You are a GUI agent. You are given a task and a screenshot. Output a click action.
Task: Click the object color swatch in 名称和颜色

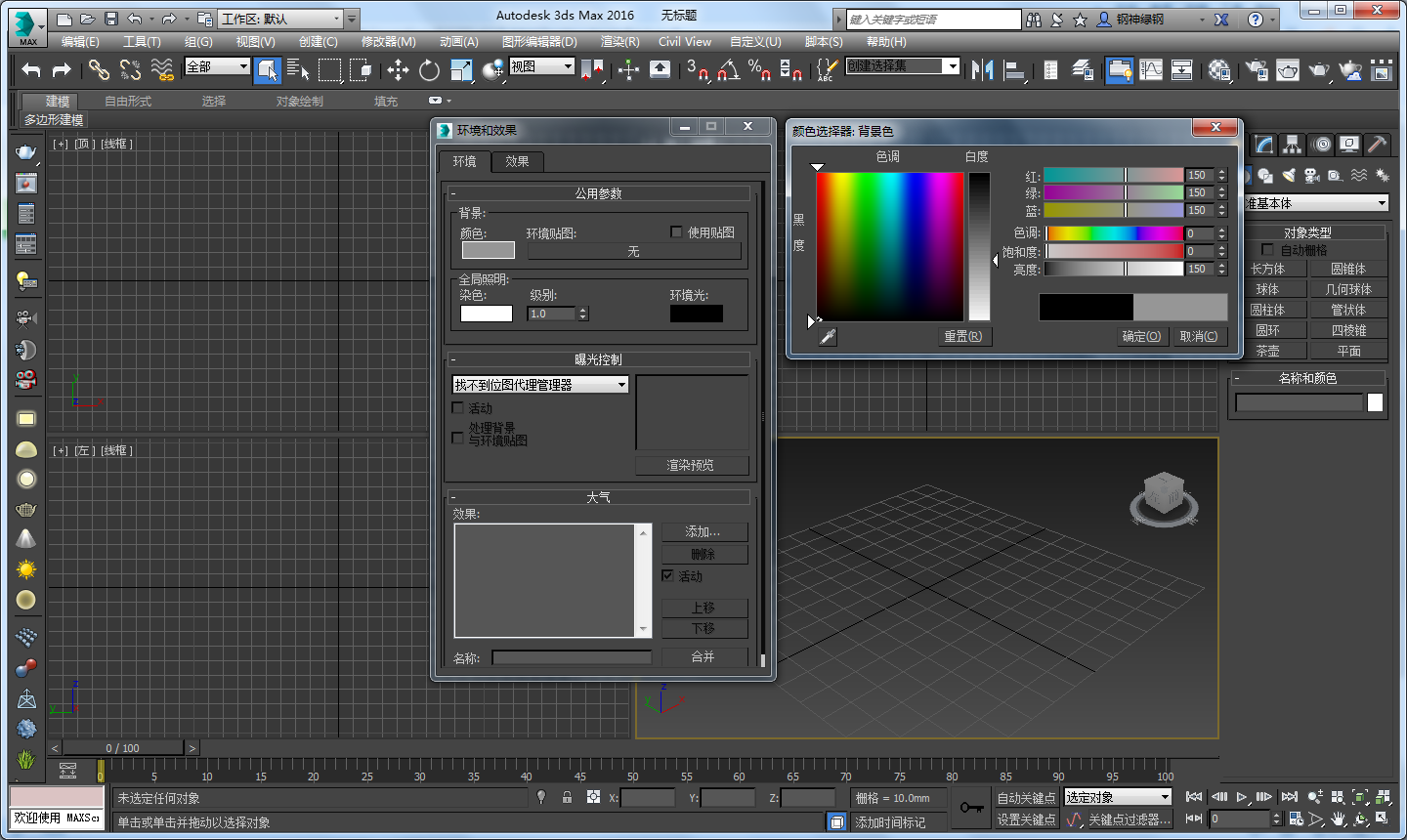tap(1376, 402)
